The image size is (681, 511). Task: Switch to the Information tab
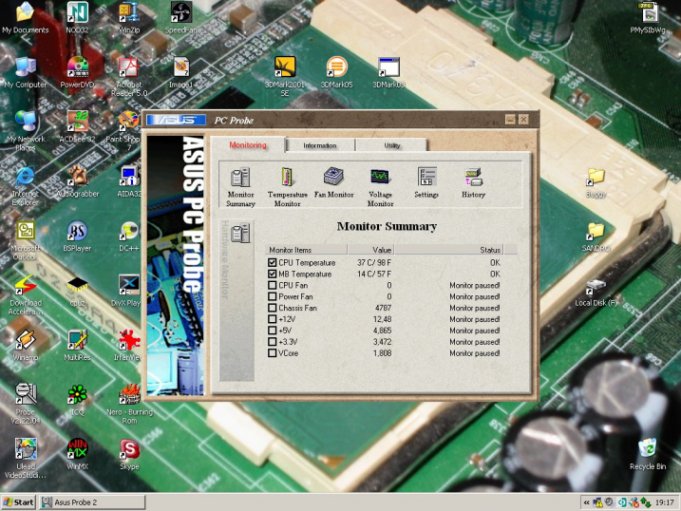(320, 145)
